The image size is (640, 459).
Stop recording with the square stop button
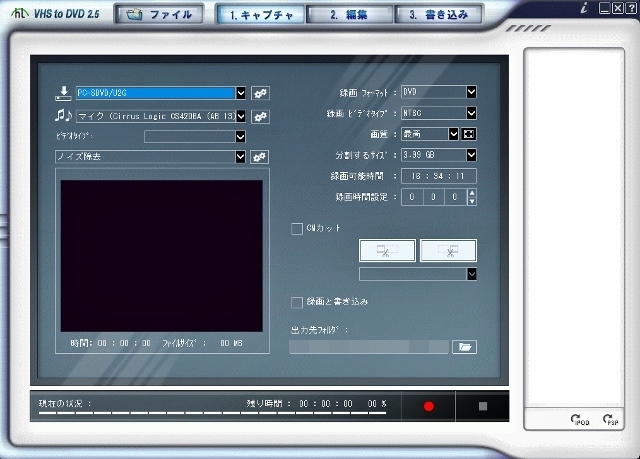[x=483, y=406]
